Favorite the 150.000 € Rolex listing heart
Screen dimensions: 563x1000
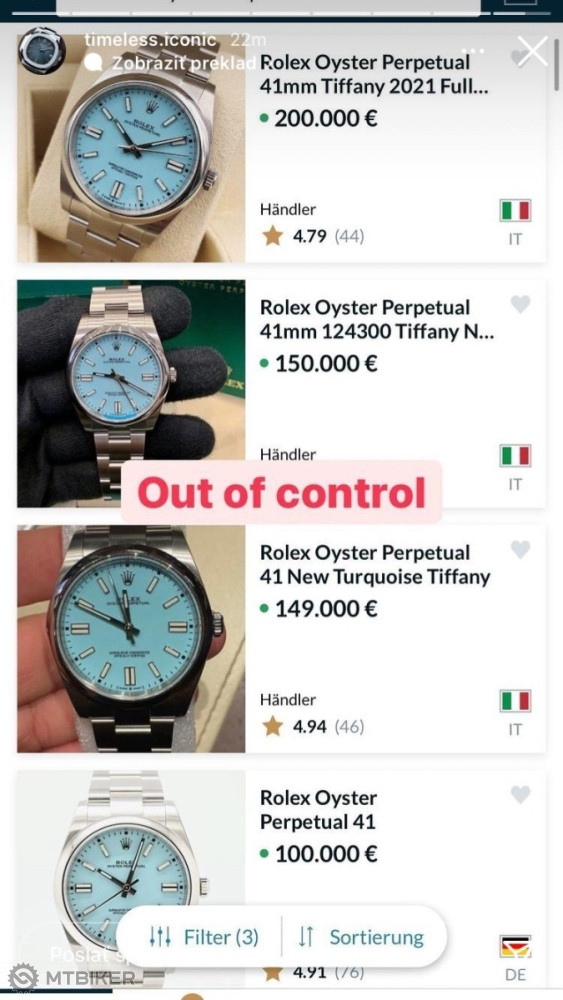pyautogui.click(x=520, y=304)
